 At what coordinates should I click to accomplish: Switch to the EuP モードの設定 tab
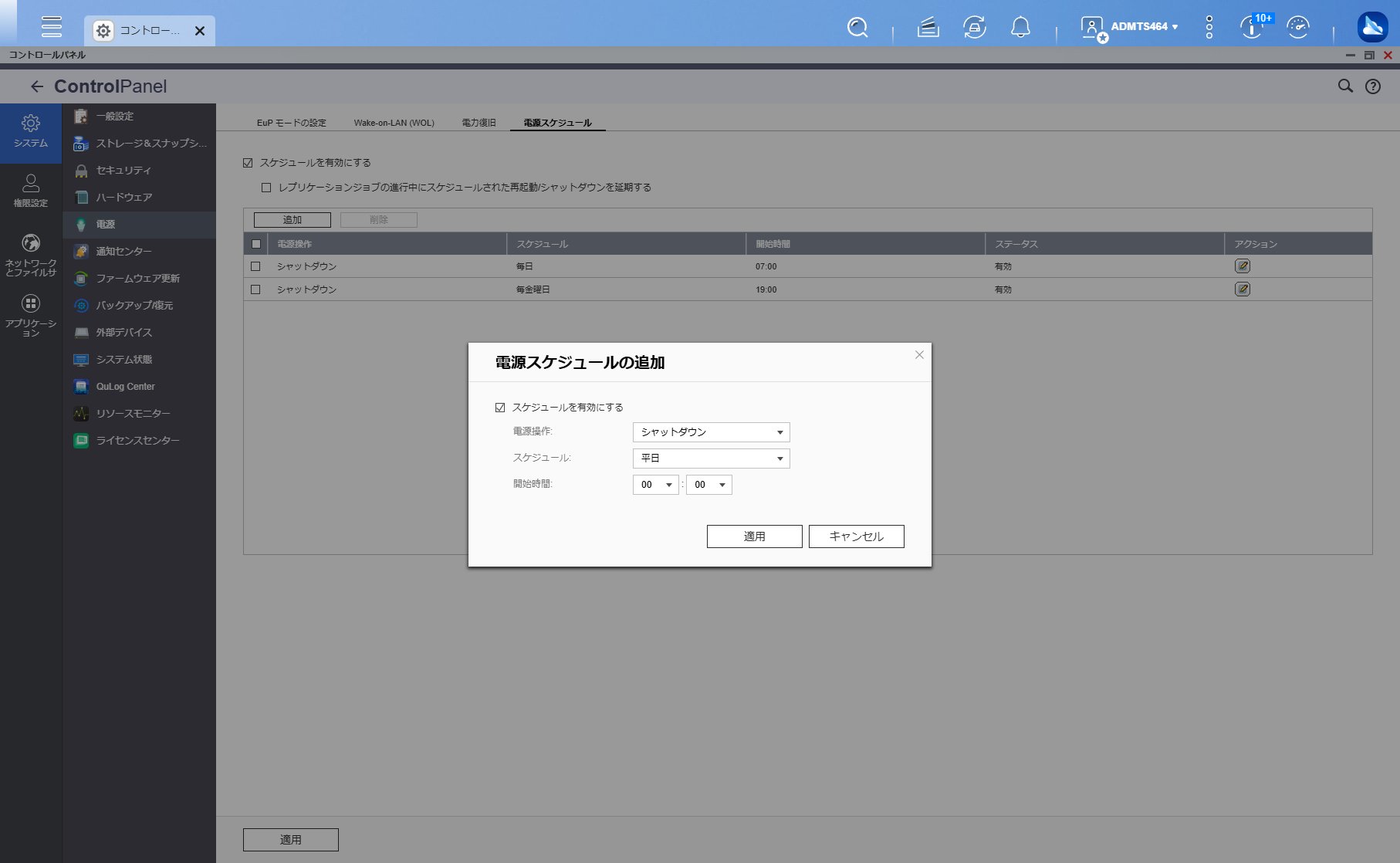click(x=292, y=123)
